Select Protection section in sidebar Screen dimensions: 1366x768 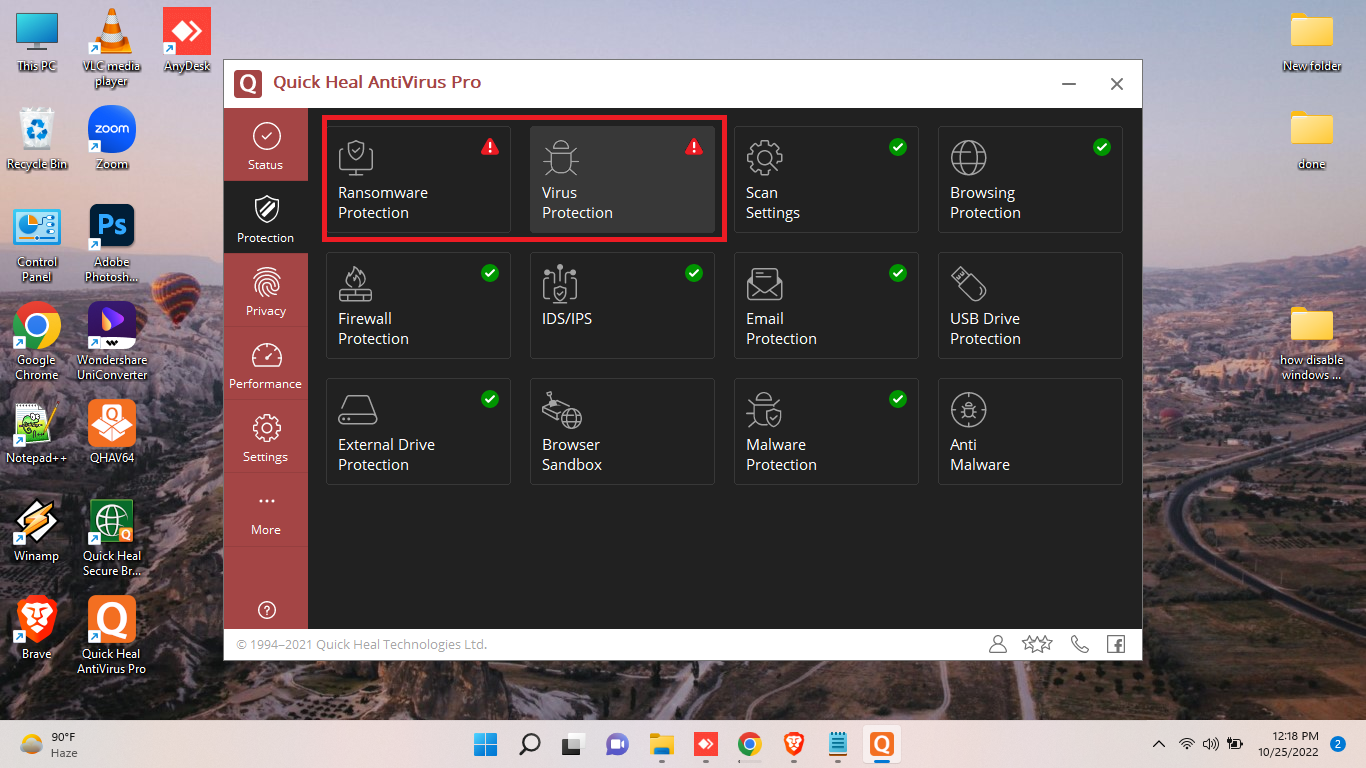click(266, 218)
